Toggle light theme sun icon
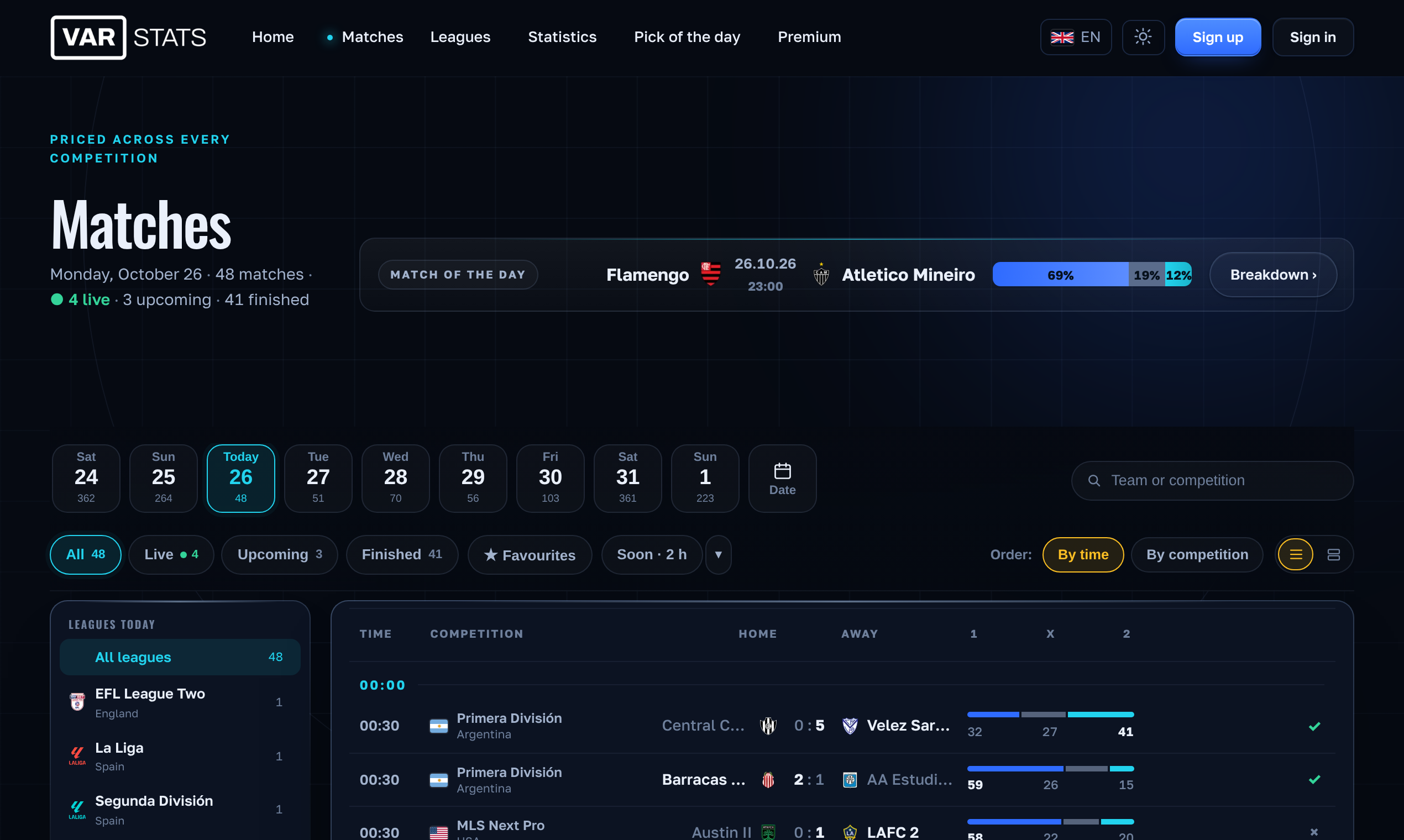The height and width of the screenshot is (840, 1404). coord(1143,38)
